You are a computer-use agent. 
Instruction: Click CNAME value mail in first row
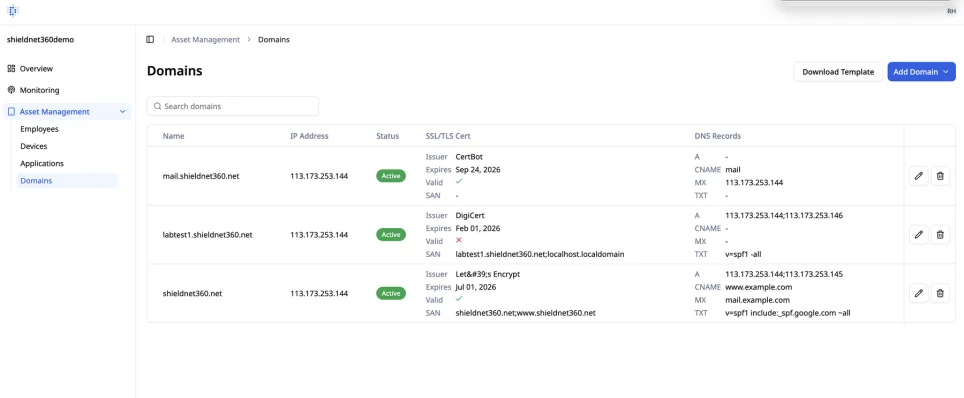click(732, 170)
